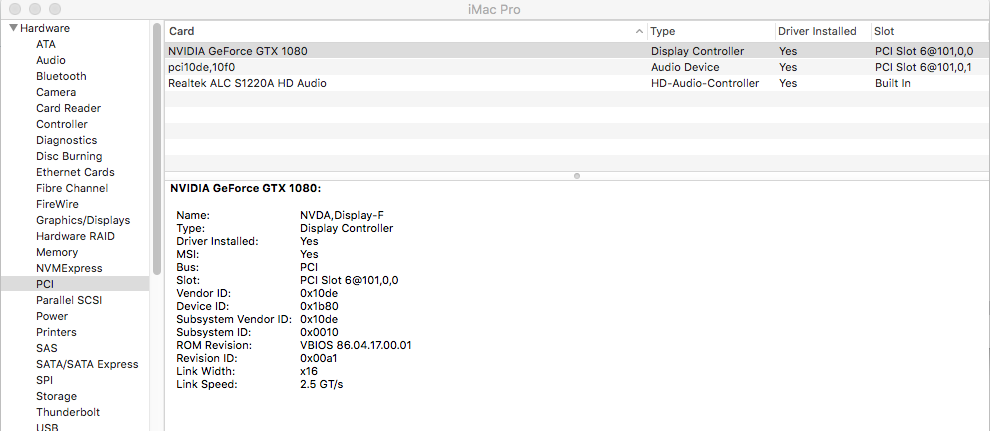Click the Built In slot cell
This screenshot has height=431, width=990.
892,83
